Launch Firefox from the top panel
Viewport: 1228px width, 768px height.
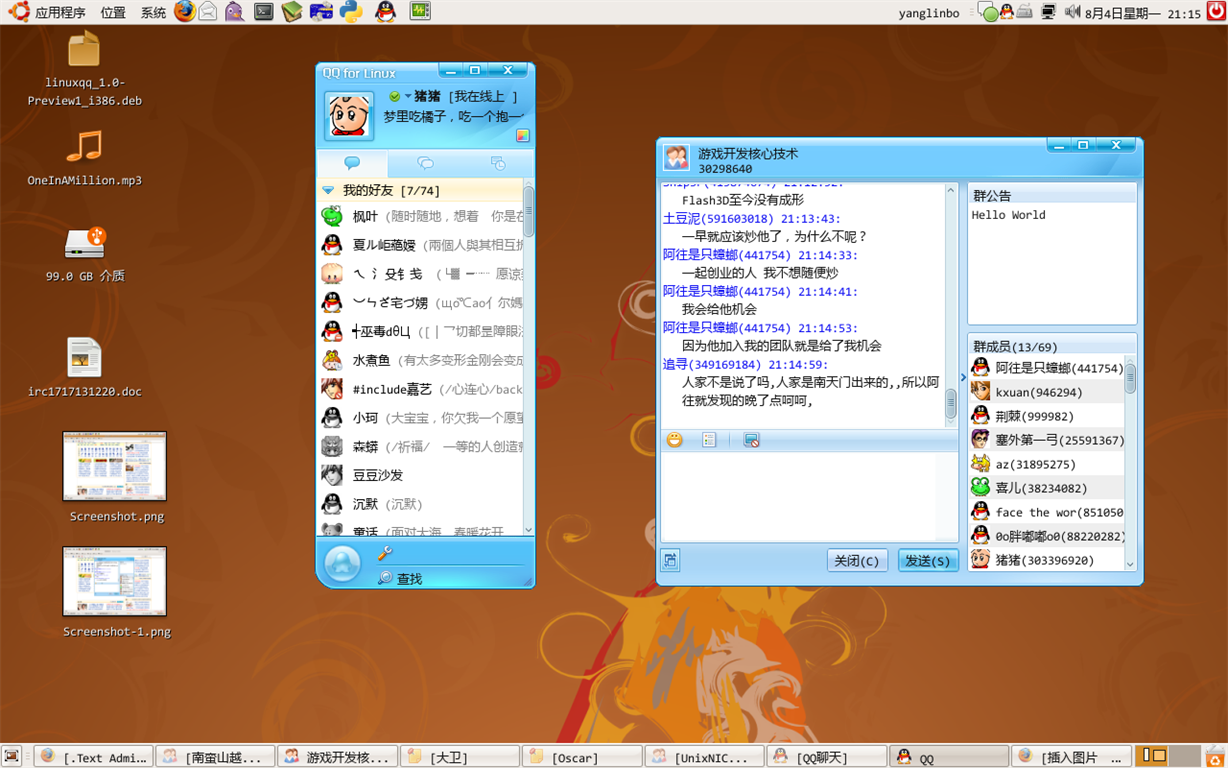(184, 12)
